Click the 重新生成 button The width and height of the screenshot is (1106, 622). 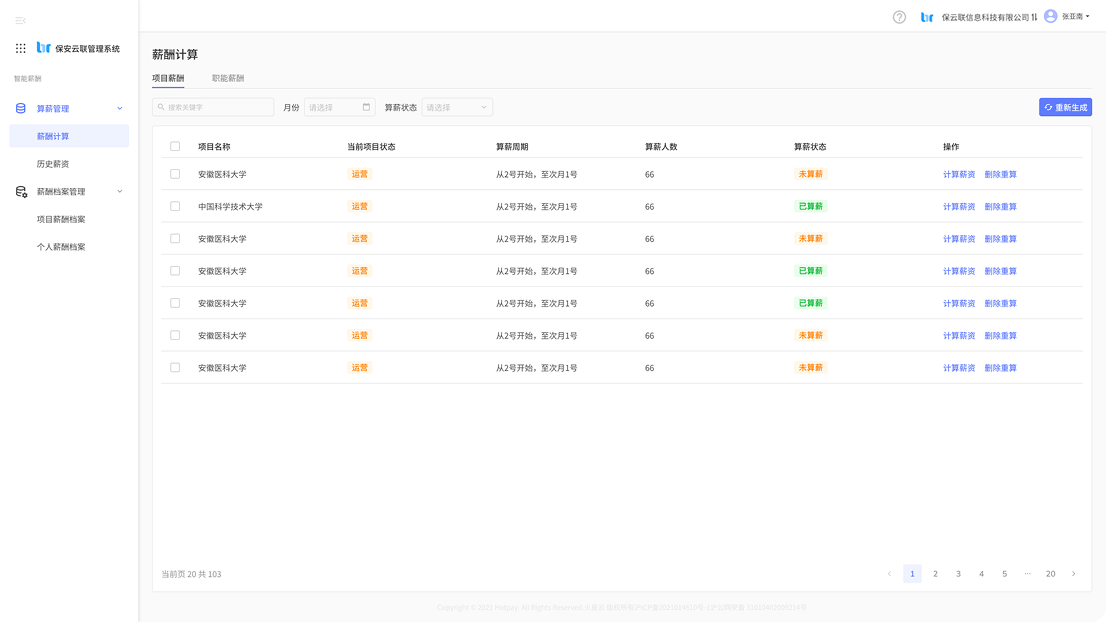1065,107
